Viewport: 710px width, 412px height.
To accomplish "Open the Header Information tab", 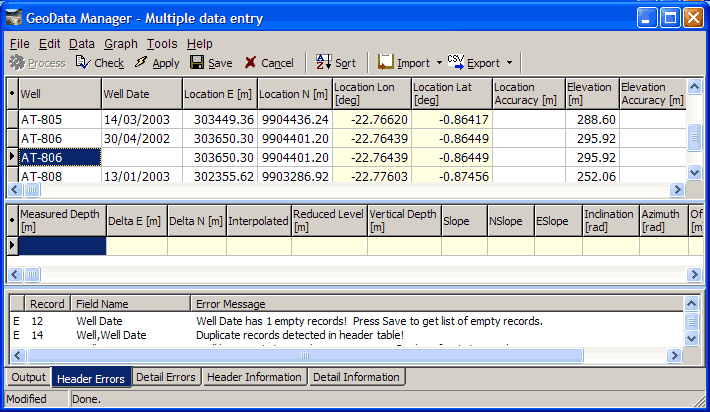I will [254, 377].
